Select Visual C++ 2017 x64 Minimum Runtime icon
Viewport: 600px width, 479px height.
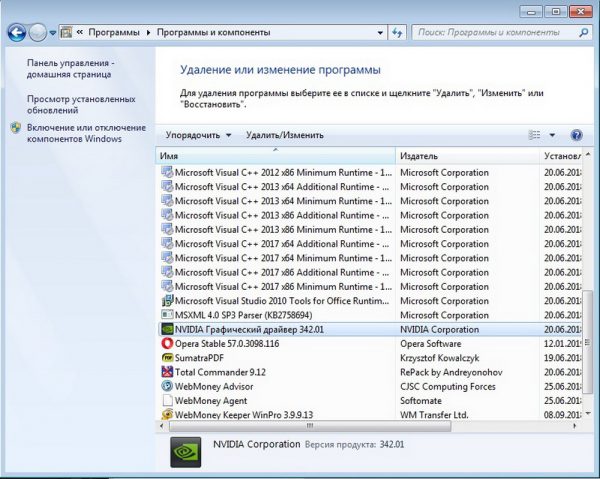click(x=167, y=258)
